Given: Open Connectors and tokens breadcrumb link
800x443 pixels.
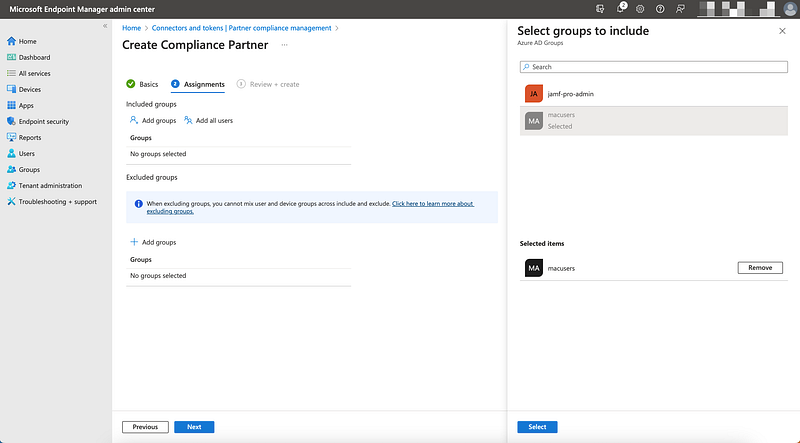Looking at the screenshot, I should click(x=241, y=28).
